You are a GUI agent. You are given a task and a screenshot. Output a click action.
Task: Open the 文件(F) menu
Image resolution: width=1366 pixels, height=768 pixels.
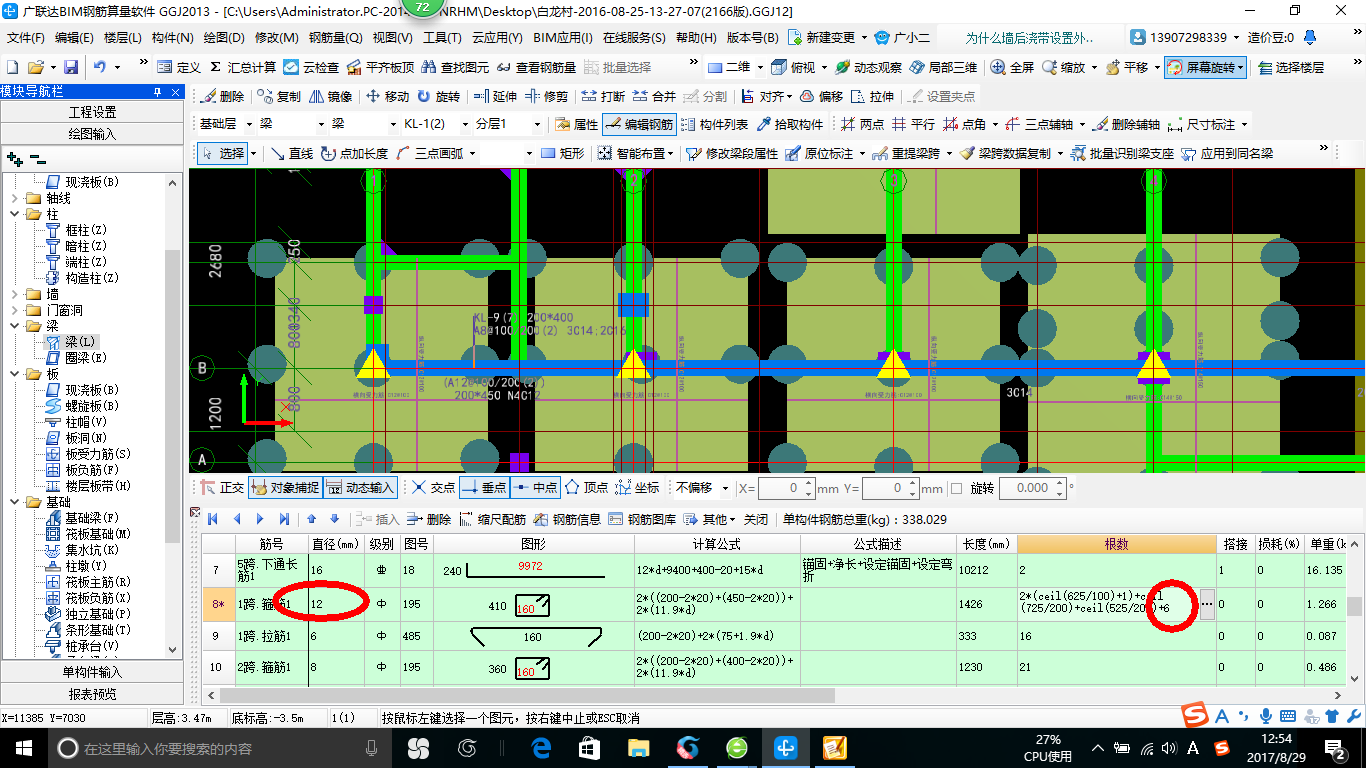click(x=26, y=38)
